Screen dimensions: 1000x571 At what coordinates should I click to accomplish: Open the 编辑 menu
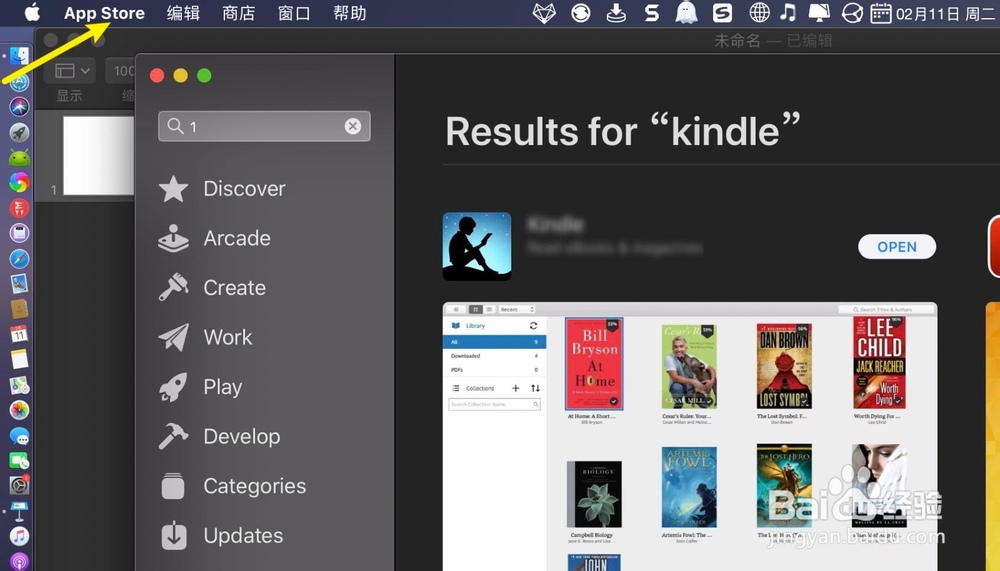(183, 13)
